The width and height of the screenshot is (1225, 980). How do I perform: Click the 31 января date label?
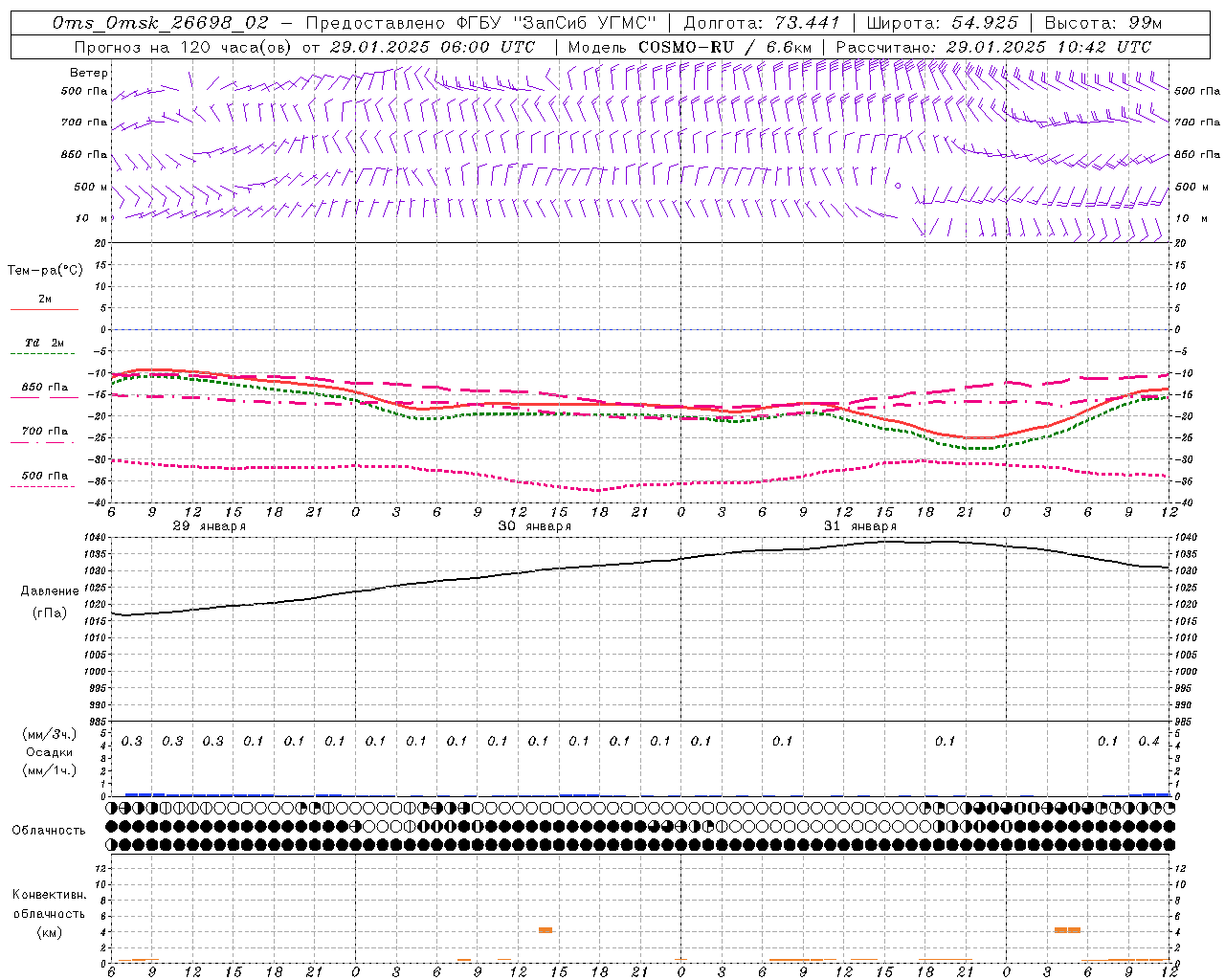(x=860, y=526)
